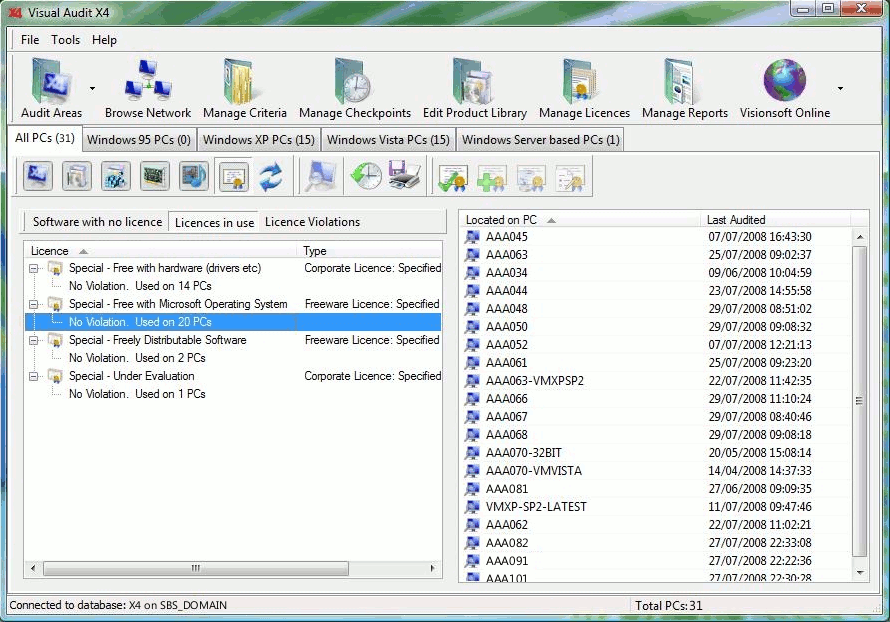
Task: Open the File menu
Action: 30,40
